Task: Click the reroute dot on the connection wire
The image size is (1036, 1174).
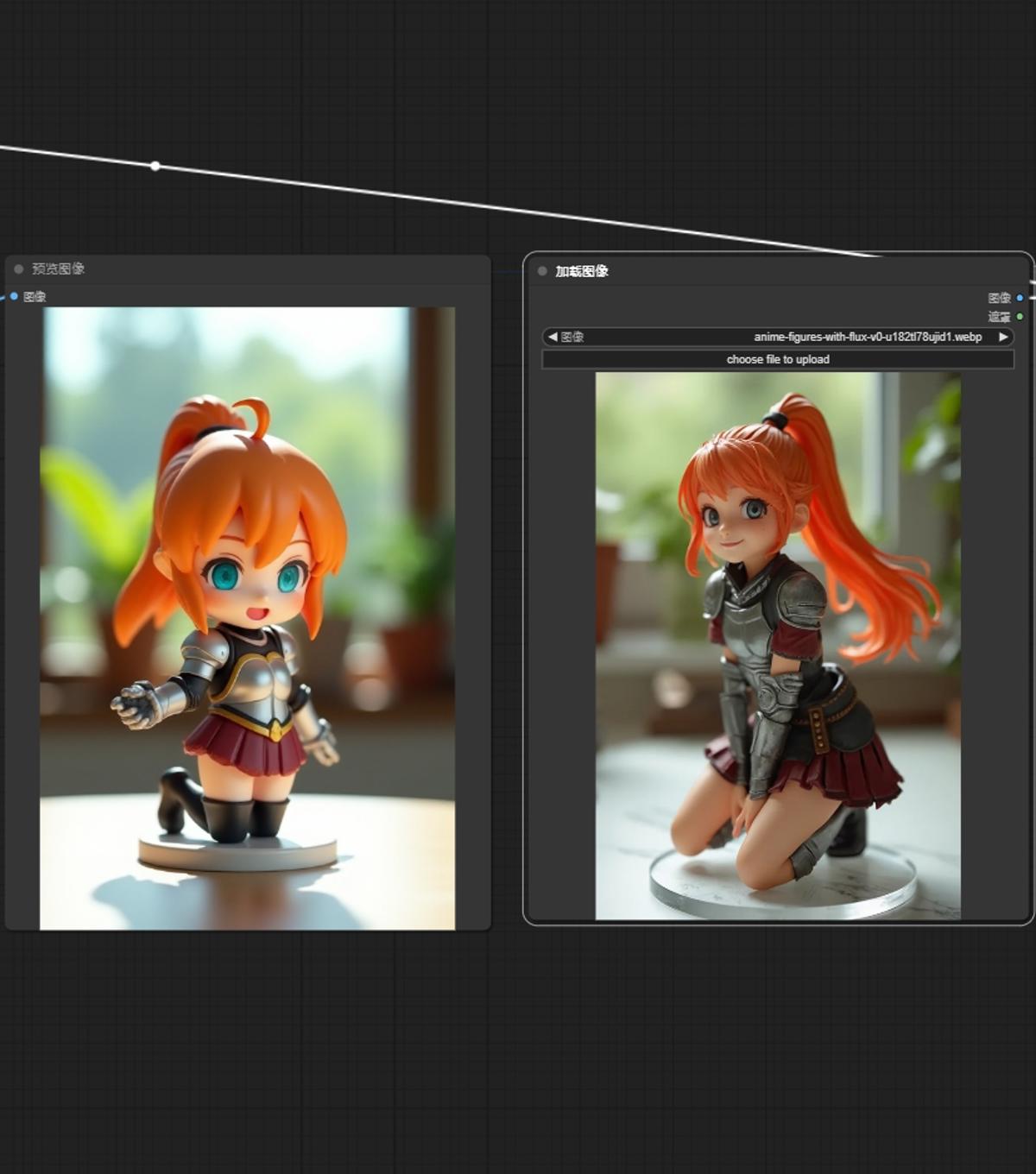Action: coord(156,164)
